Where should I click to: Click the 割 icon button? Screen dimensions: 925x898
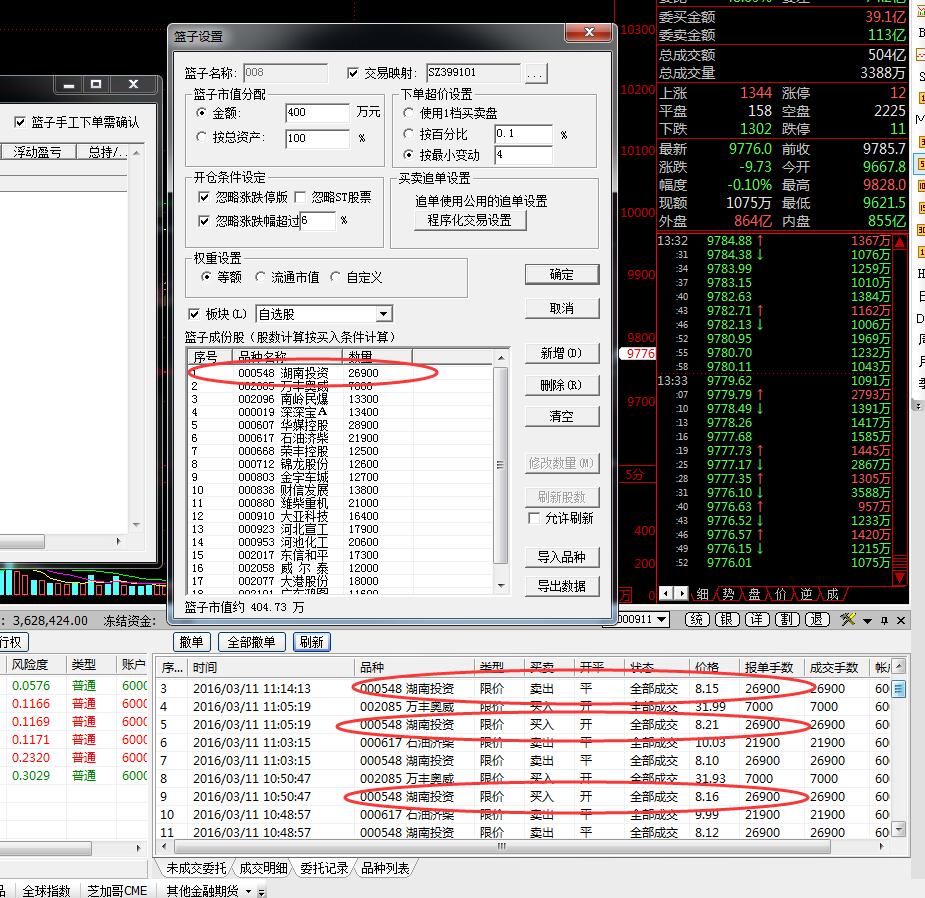click(x=787, y=620)
